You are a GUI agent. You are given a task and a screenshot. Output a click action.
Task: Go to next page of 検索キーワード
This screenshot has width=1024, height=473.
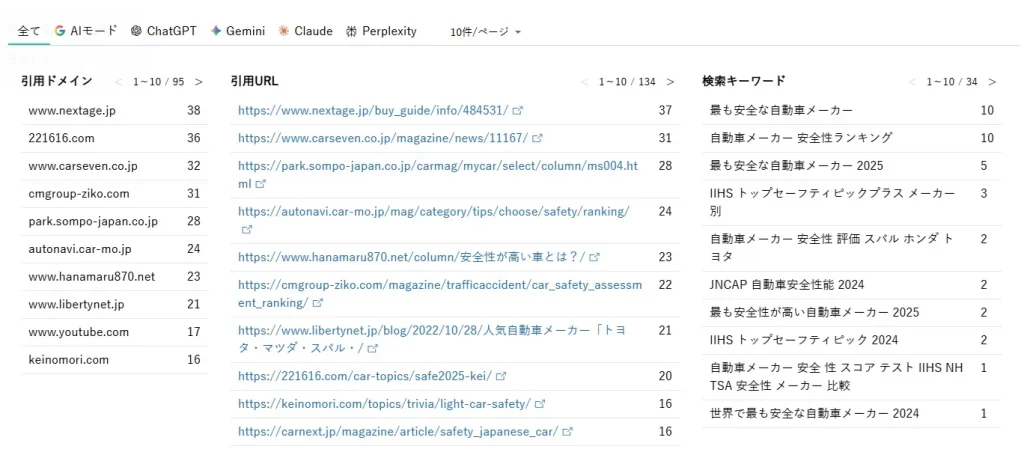tap(992, 82)
